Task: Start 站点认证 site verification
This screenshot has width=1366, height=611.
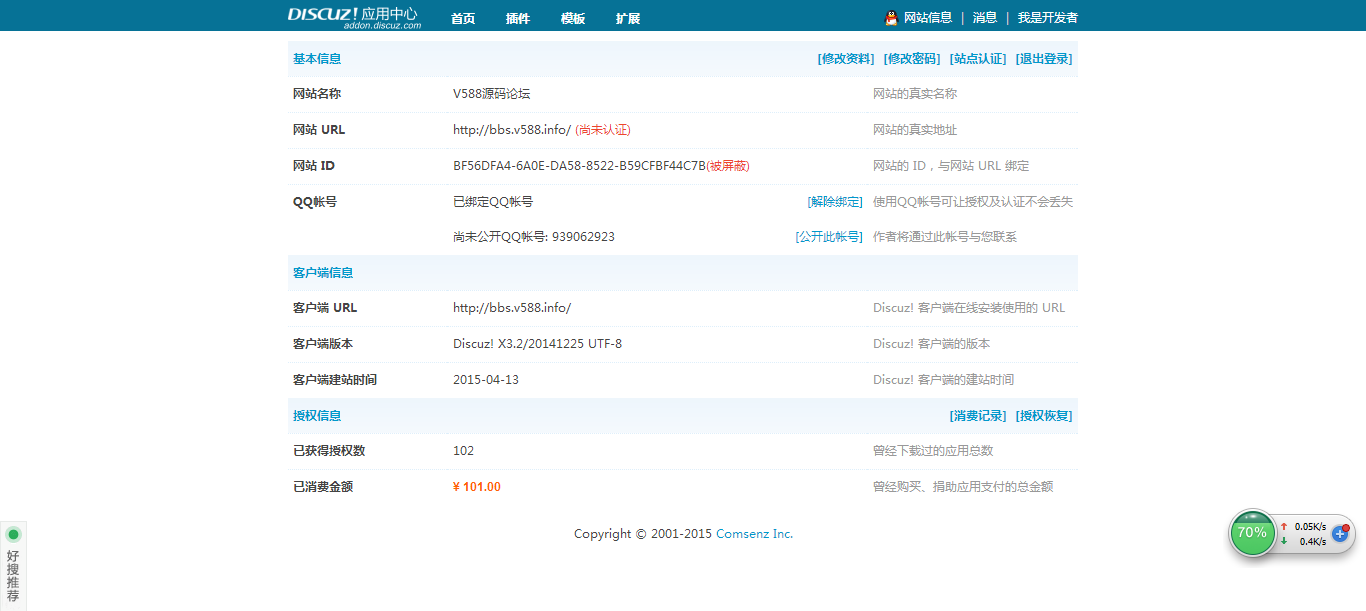Action: 976,58
